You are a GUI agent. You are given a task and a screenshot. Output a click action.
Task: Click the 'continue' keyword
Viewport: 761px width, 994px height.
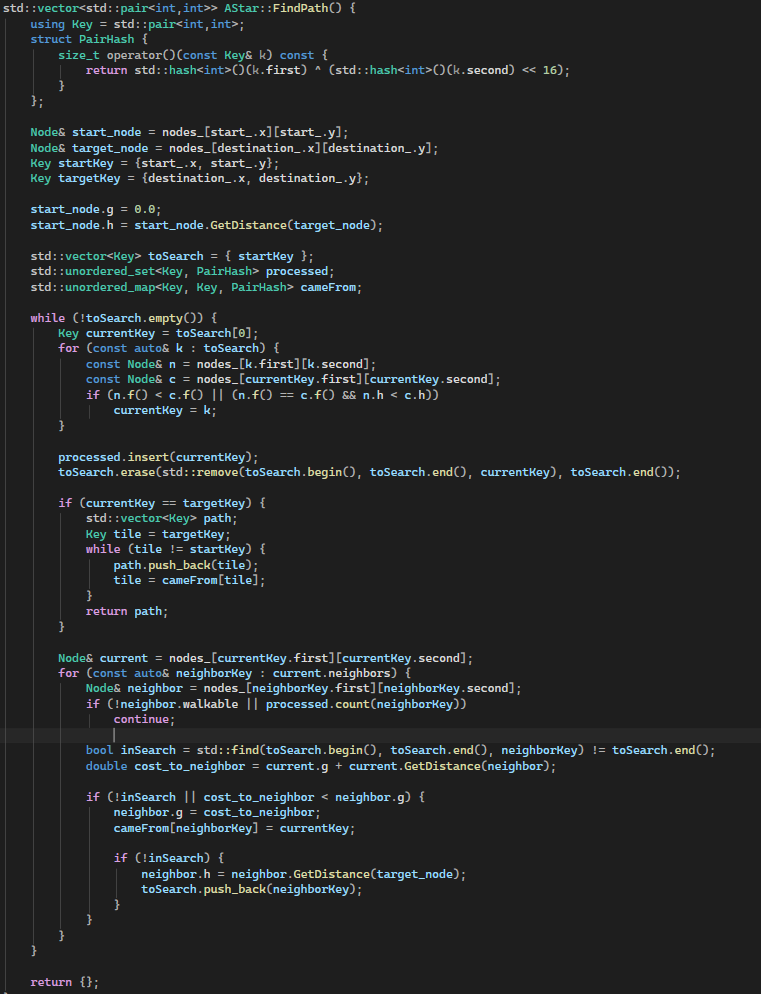tap(143, 719)
